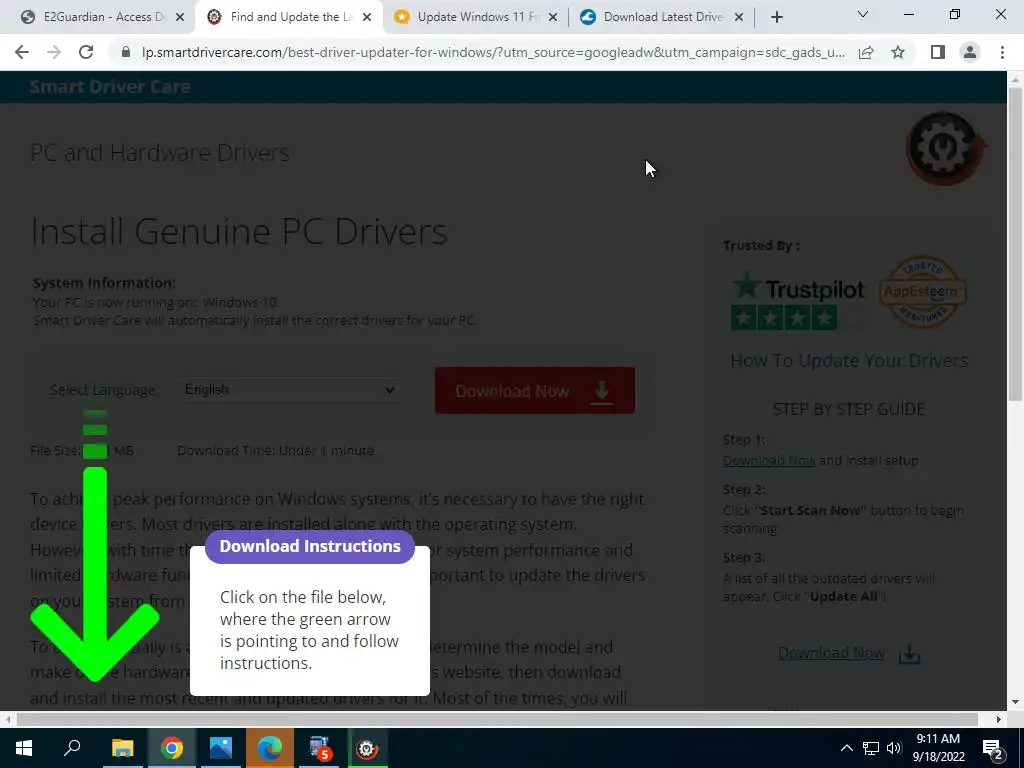Open the Photos app from the taskbar

(221, 748)
